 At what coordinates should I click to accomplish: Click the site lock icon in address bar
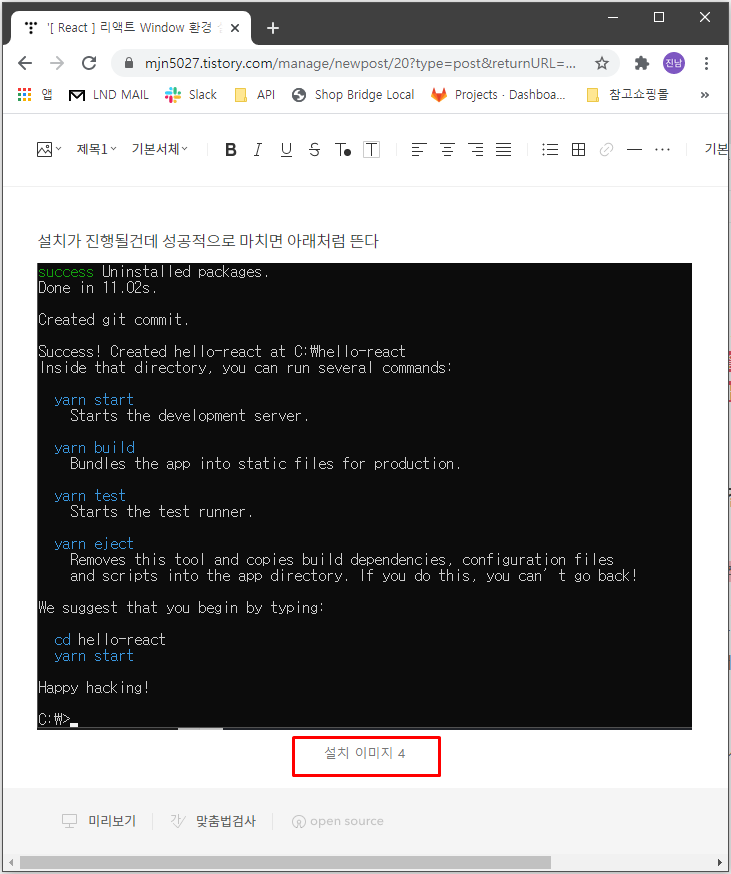(x=129, y=62)
